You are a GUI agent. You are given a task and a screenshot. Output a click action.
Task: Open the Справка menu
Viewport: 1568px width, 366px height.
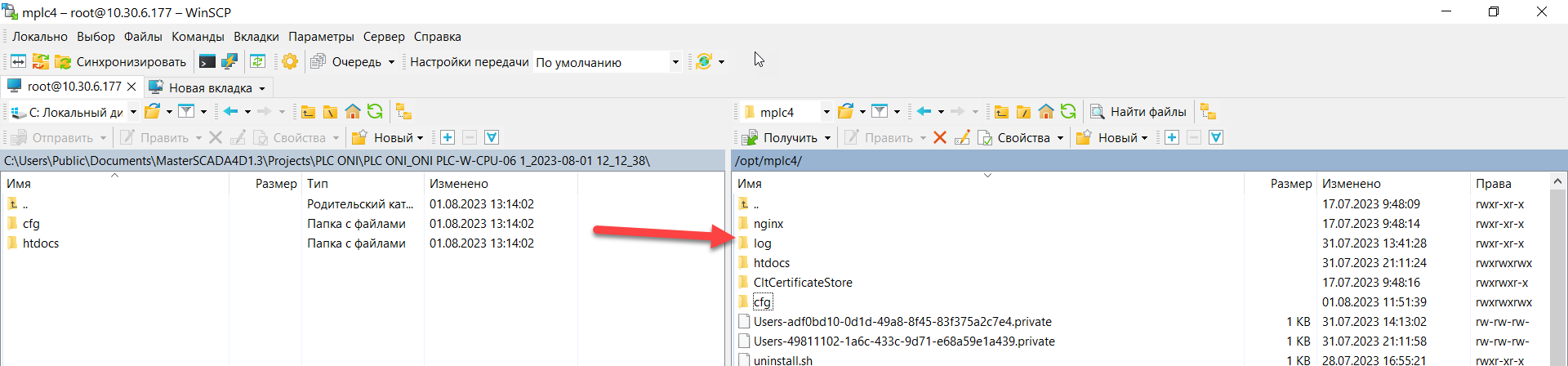(438, 37)
